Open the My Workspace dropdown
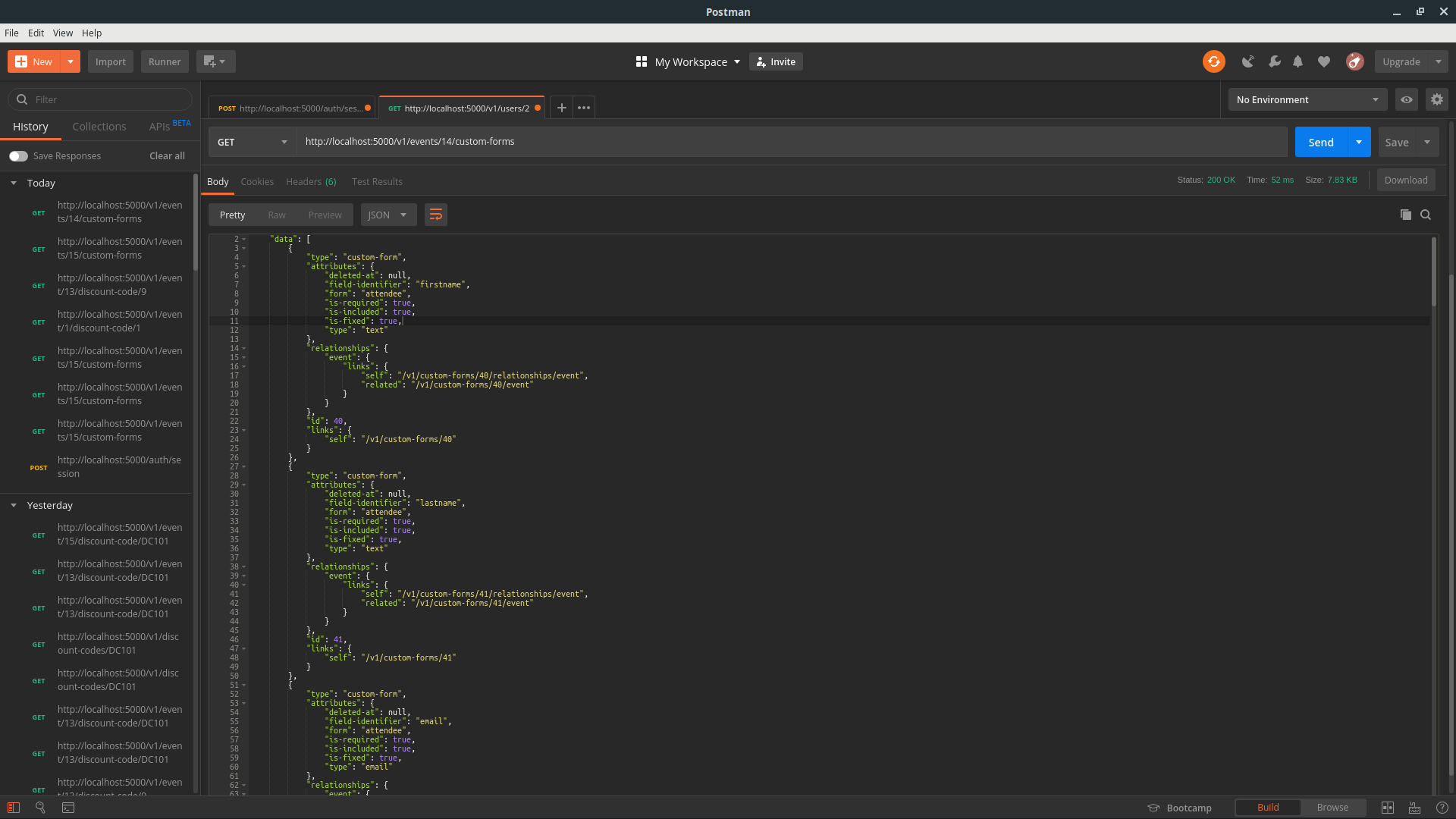 click(x=696, y=61)
